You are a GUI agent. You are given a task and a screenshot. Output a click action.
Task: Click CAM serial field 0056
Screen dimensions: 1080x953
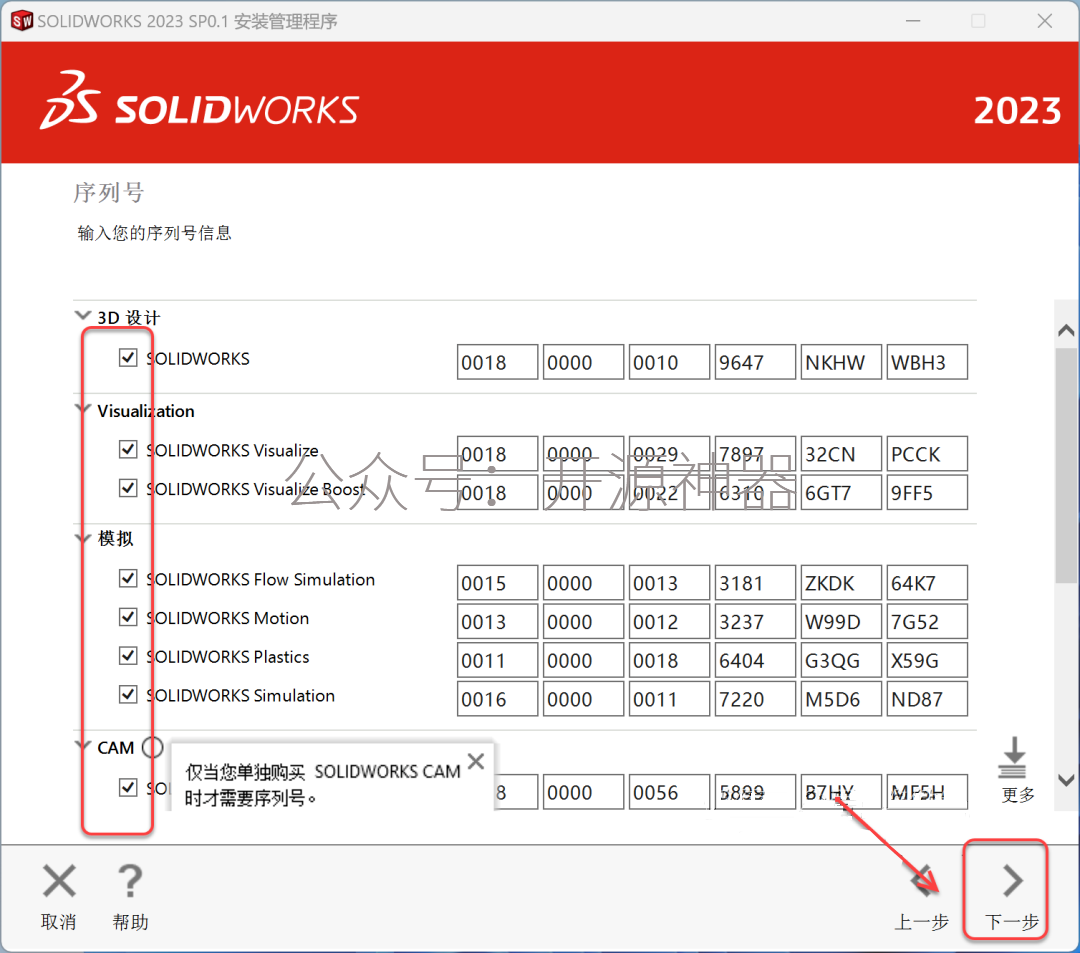(669, 792)
